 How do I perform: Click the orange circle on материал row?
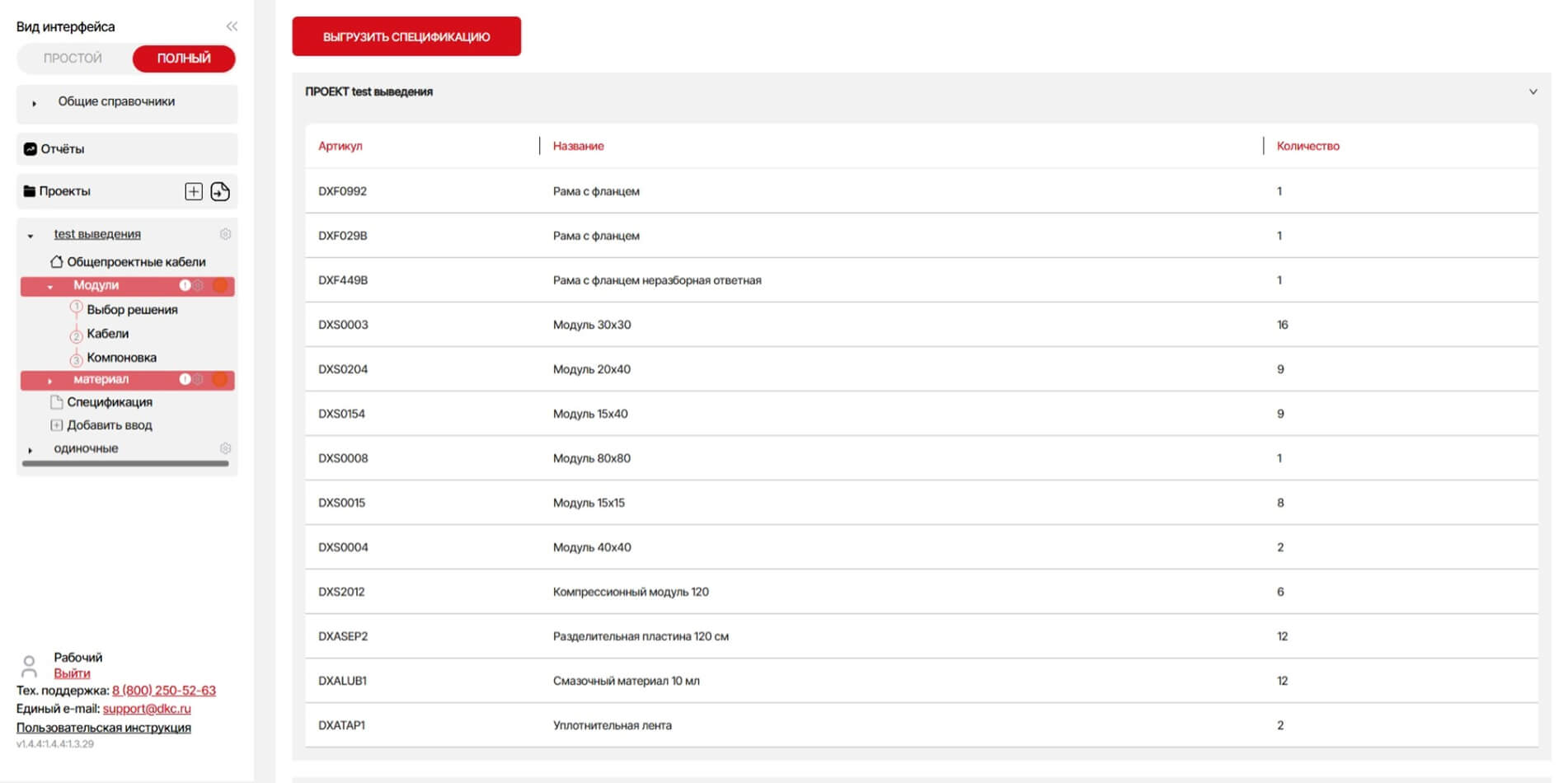pos(220,379)
